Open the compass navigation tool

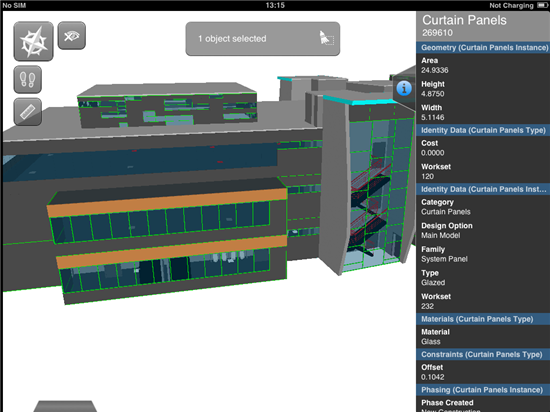pos(34,41)
